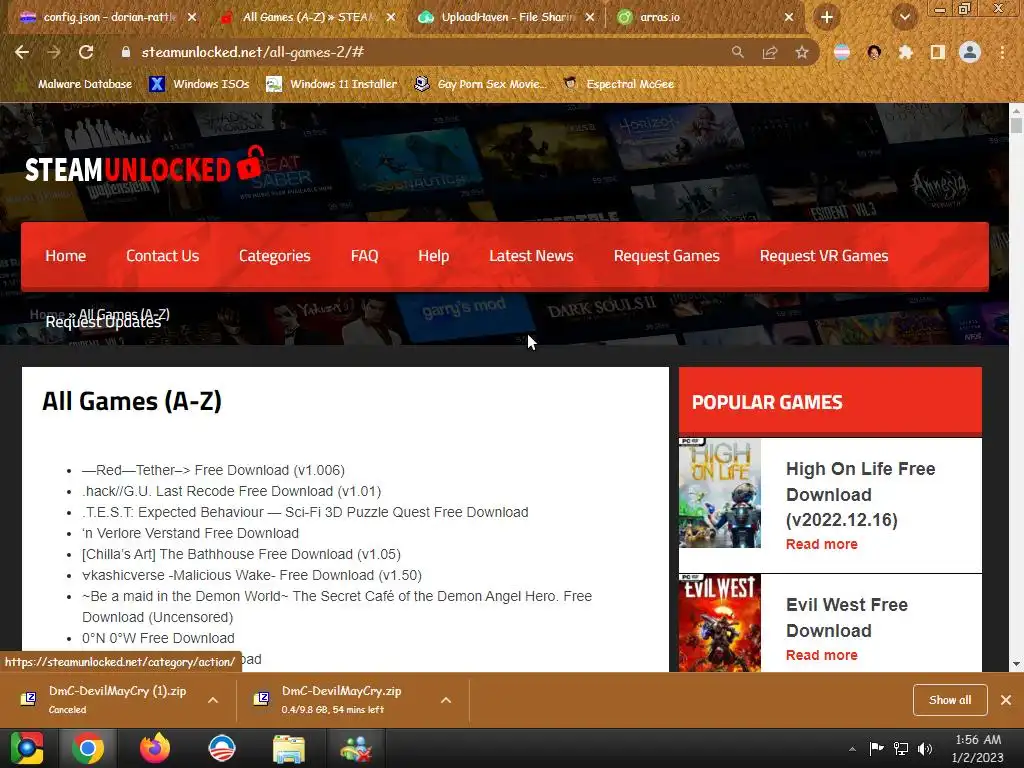The image size is (1024, 768).
Task: Open the Chrome three-dot menu
Action: pos(1002,52)
